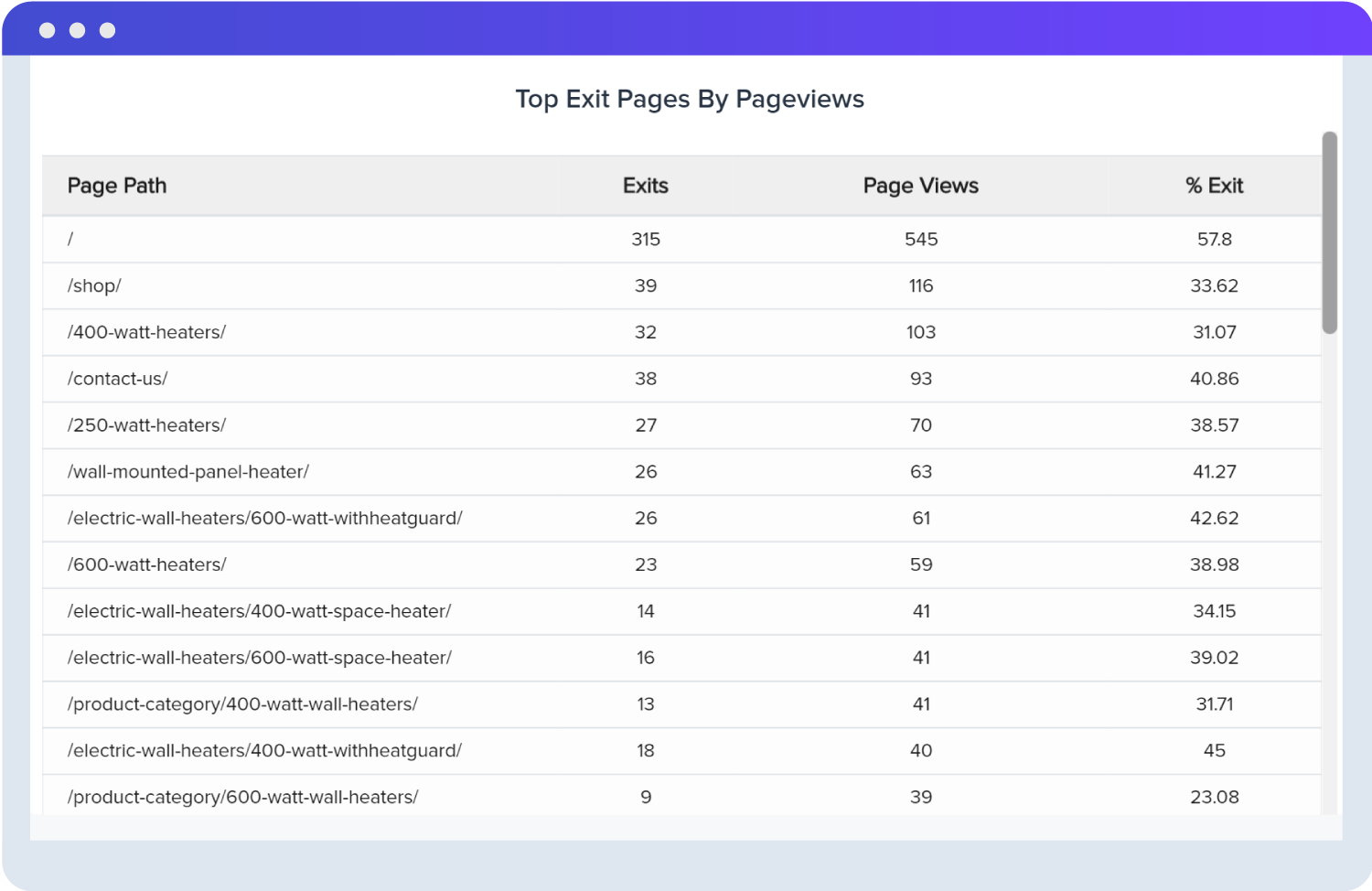Click the Exits value 13
The image size is (1372, 891).
coord(646,704)
